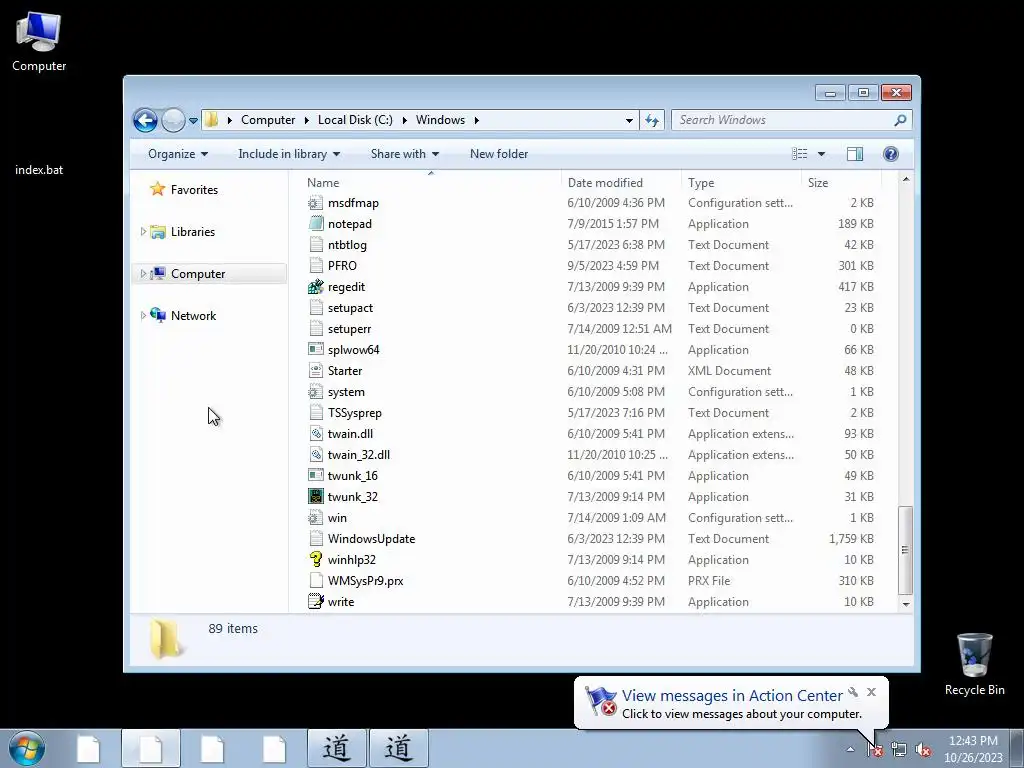This screenshot has height=768, width=1024.
Task: Click View messages in Action Center link
Action: [x=732, y=696]
